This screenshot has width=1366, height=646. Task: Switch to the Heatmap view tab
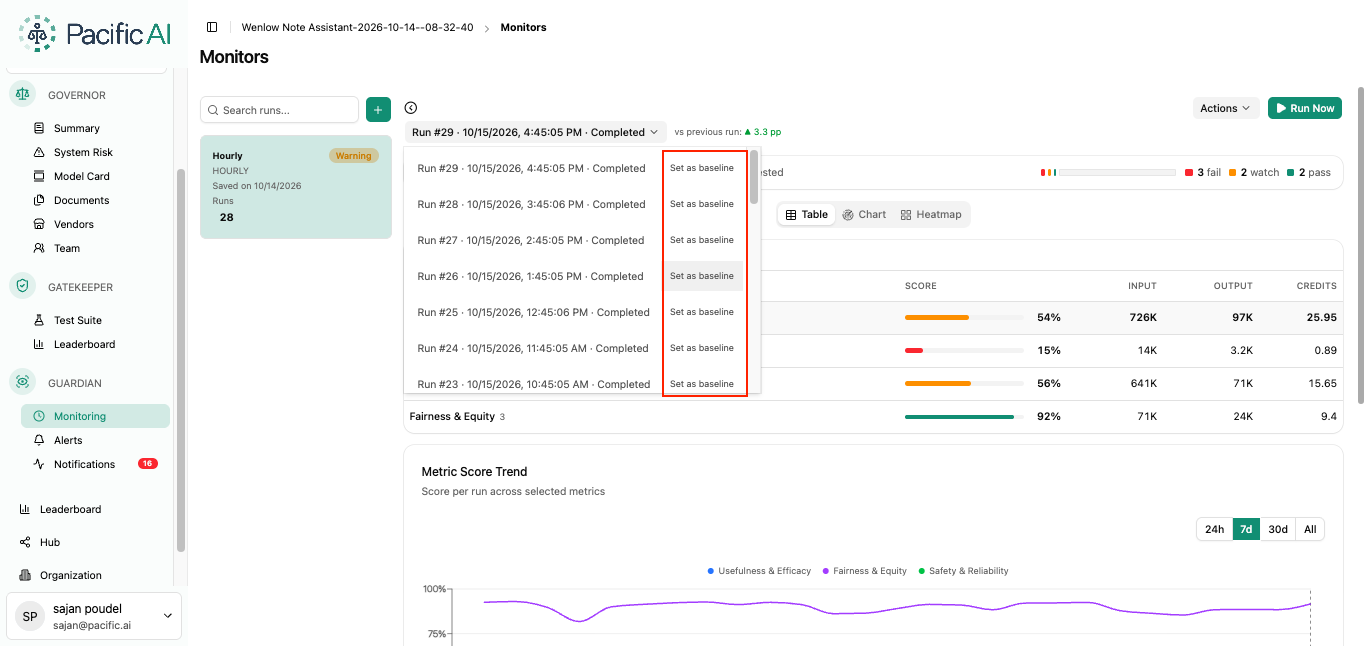pyautogui.click(x=931, y=214)
